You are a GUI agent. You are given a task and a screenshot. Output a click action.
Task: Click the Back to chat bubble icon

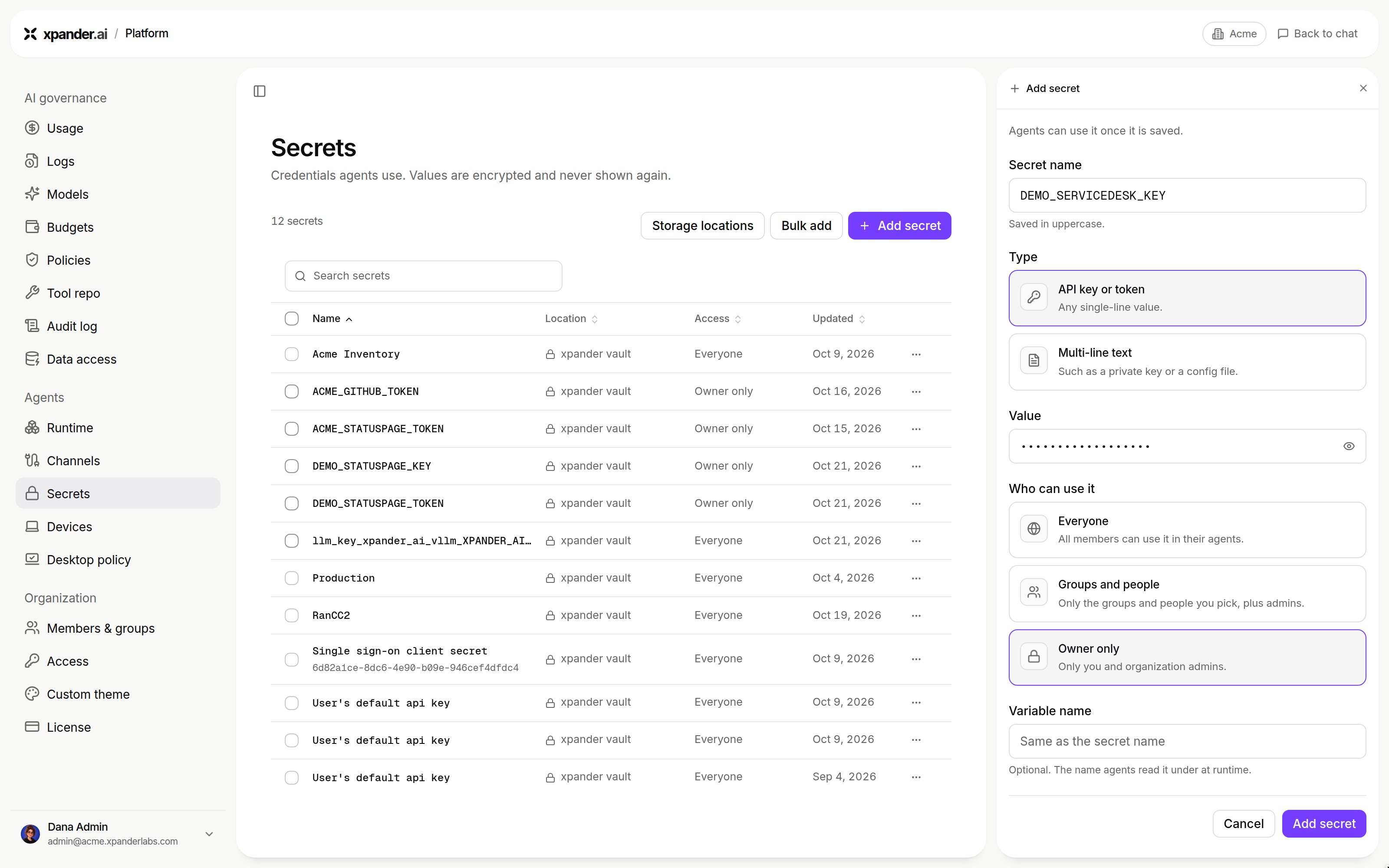coord(1283,34)
